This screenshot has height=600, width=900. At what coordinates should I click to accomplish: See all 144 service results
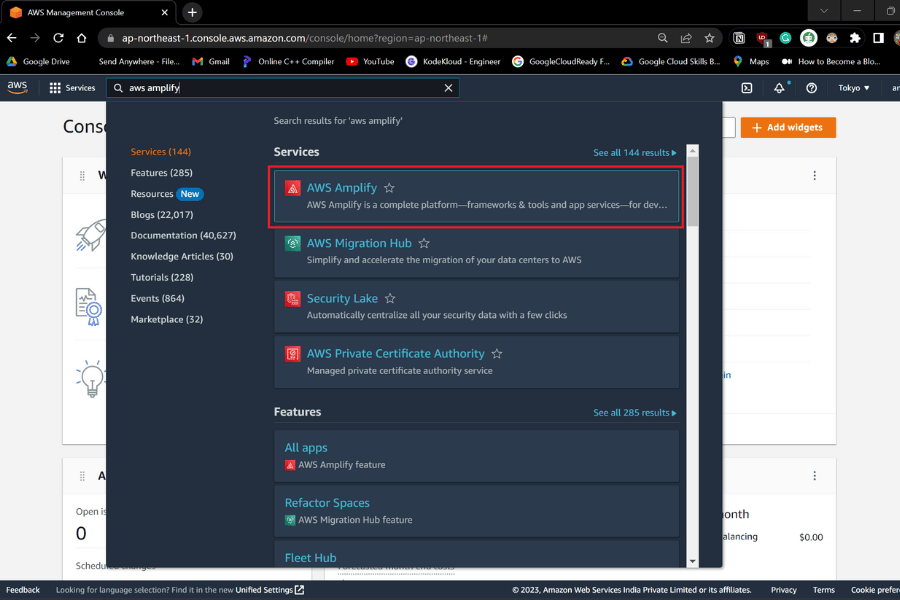coord(634,153)
